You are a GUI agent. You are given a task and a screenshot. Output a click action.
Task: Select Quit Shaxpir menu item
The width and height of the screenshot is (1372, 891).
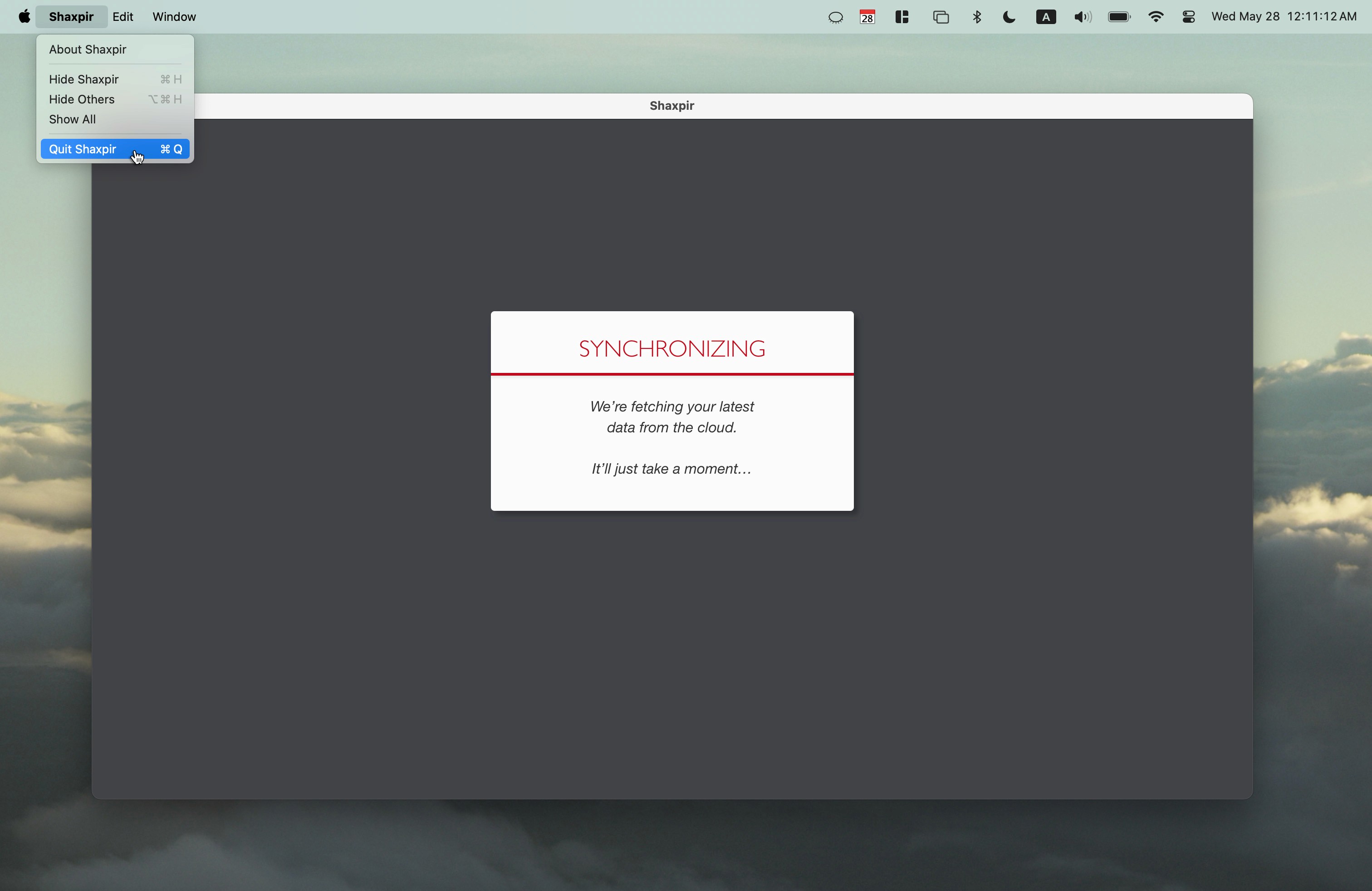coord(83,149)
